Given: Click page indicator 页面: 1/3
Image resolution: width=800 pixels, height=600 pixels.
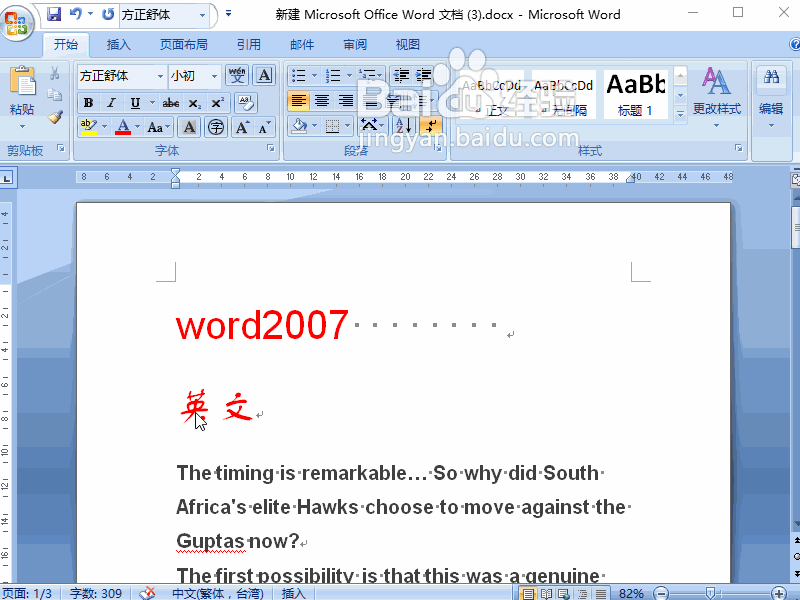Looking at the screenshot, I should click(x=28, y=593).
